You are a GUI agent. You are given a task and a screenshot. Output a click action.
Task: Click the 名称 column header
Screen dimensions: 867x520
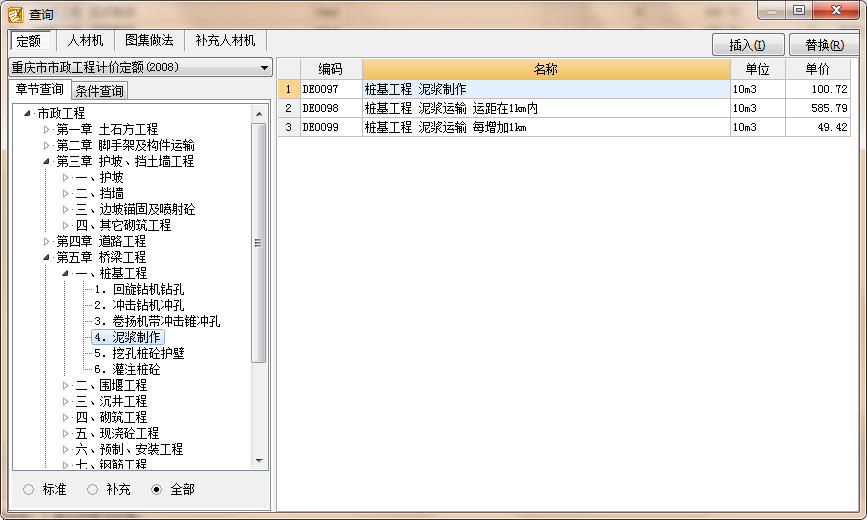tap(546, 69)
